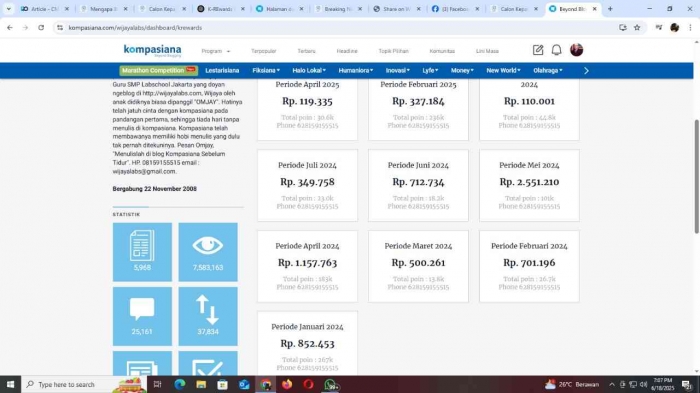The image size is (700, 393).
Task: Expand the Halo Lokal category menu
Action: pos(309,71)
